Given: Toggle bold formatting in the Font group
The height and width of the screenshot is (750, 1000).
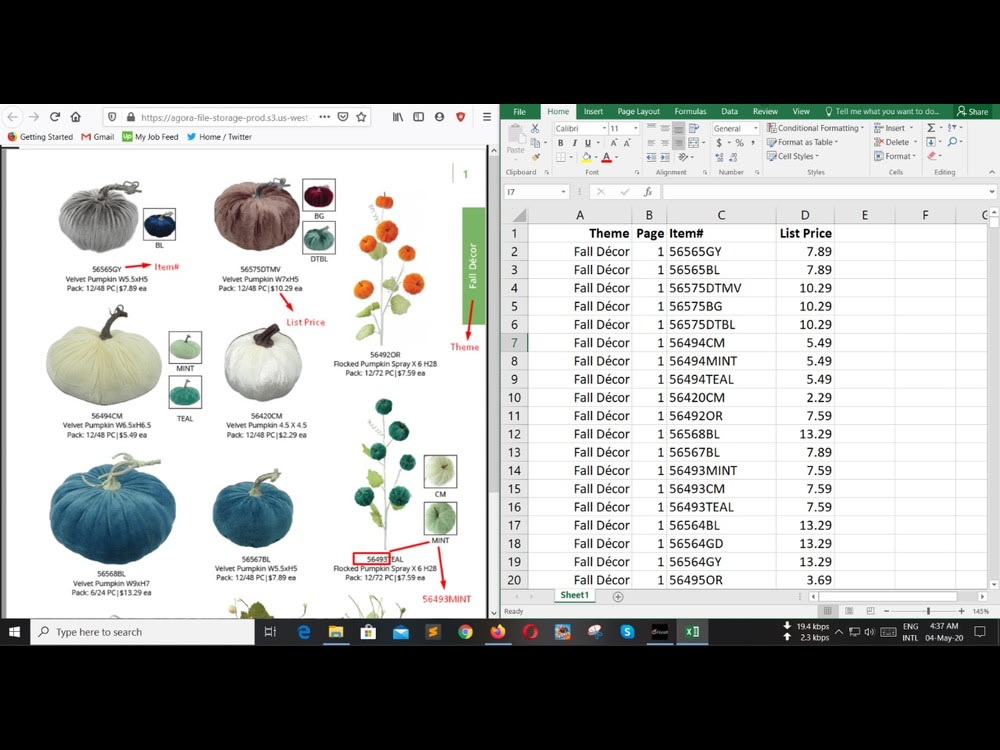Looking at the screenshot, I should coord(560,142).
